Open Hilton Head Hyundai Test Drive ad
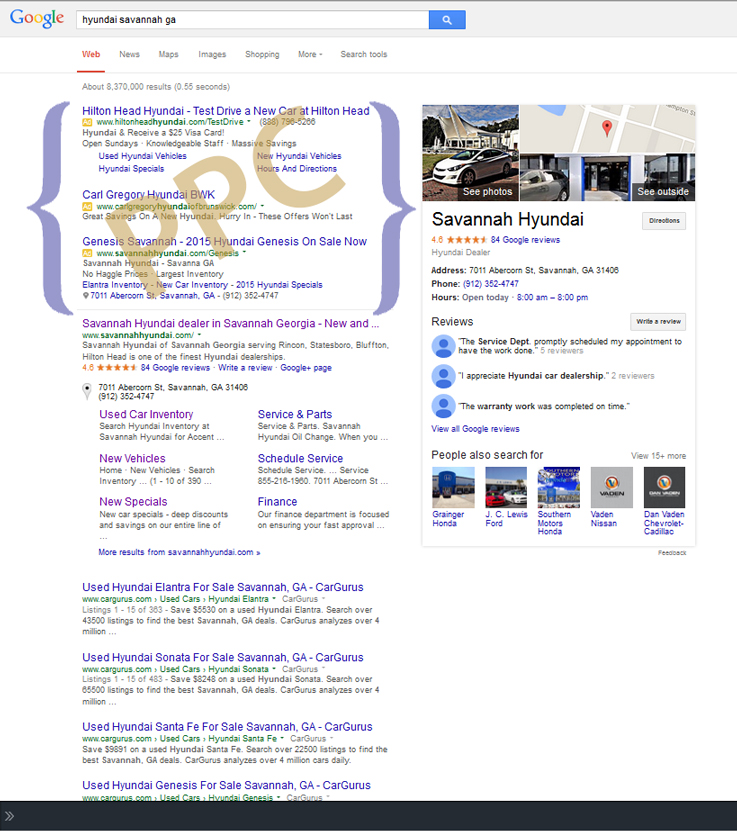Image resolution: width=737 pixels, height=831 pixels. 226,111
